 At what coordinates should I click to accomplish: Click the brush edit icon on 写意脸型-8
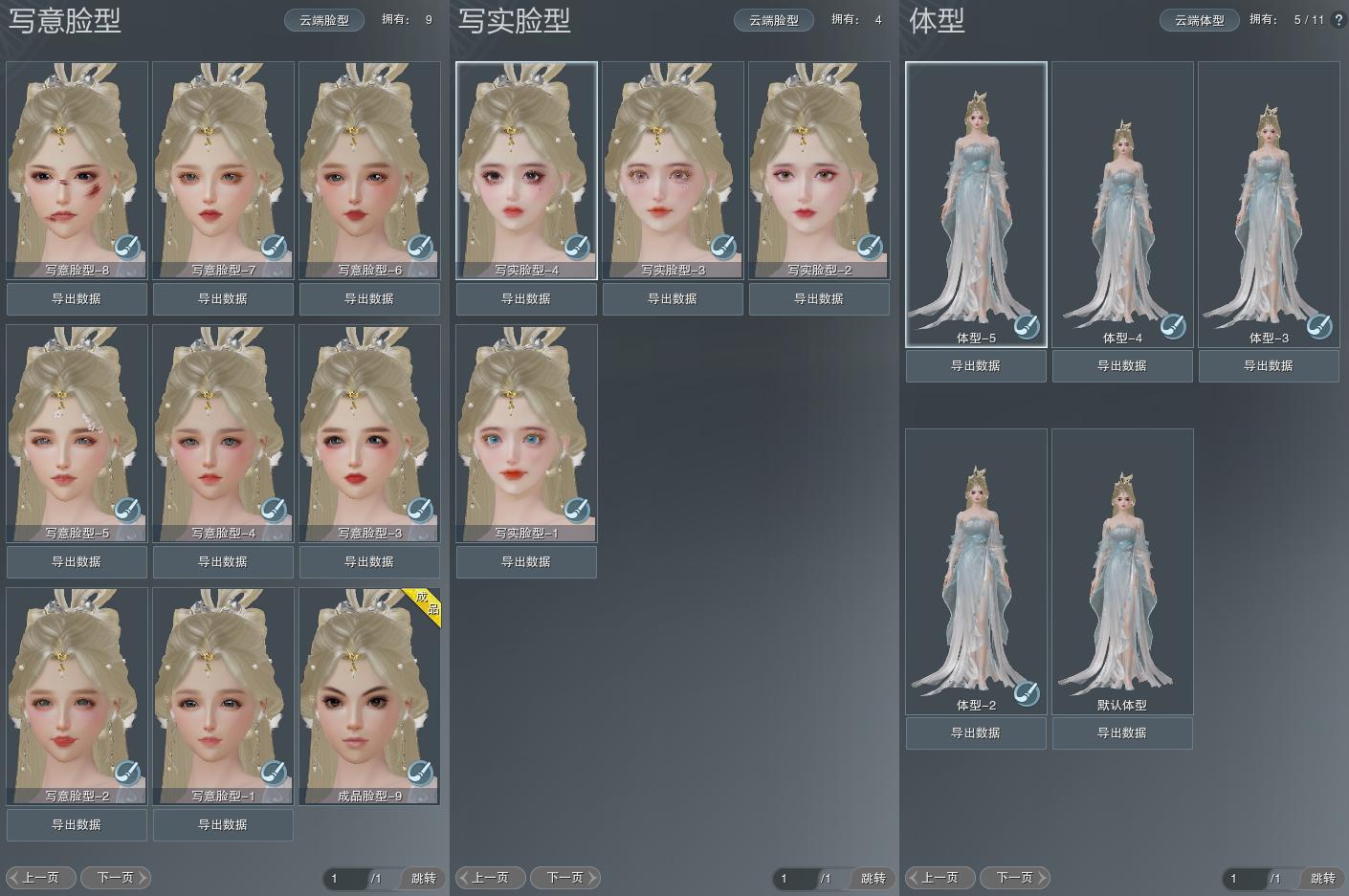click(127, 248)
